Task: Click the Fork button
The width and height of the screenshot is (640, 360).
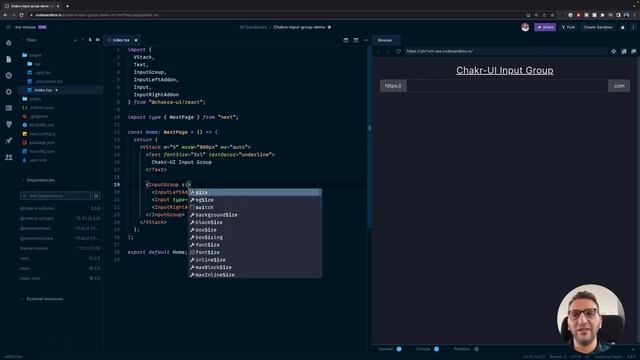Action: point(568,27)
